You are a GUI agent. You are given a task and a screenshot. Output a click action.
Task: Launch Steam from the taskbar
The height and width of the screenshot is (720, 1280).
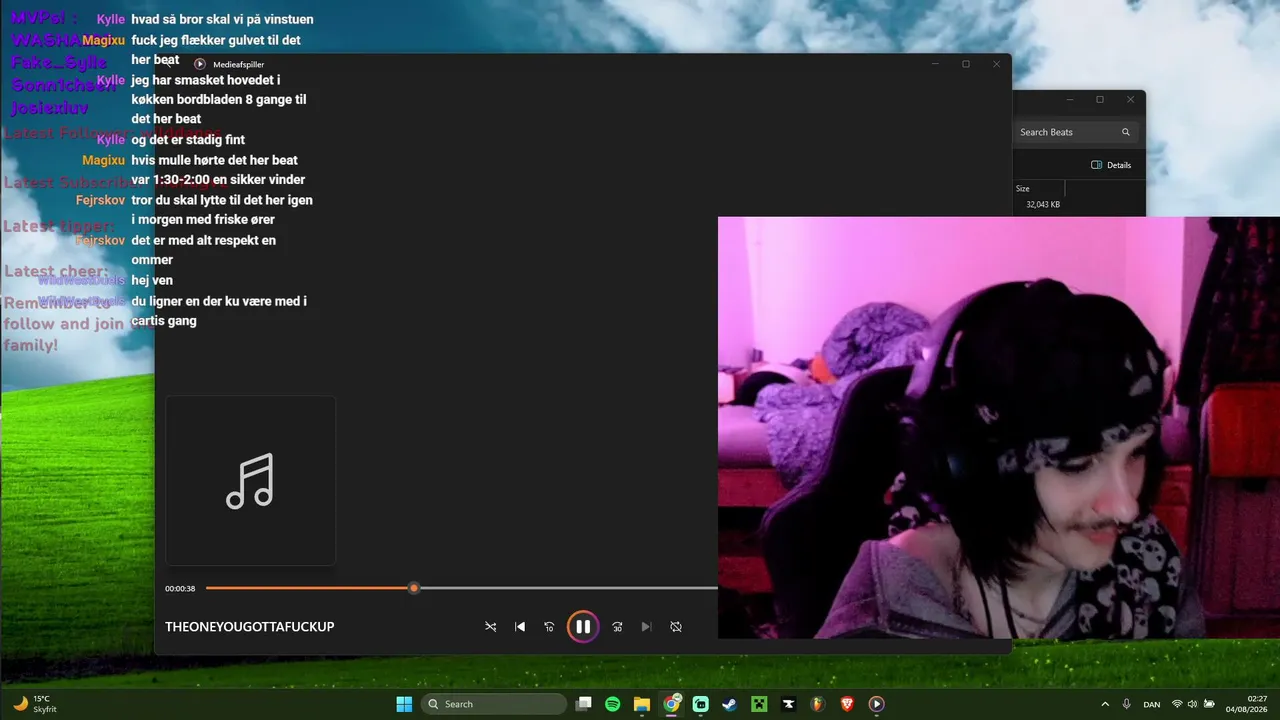(x=730, y=704)
